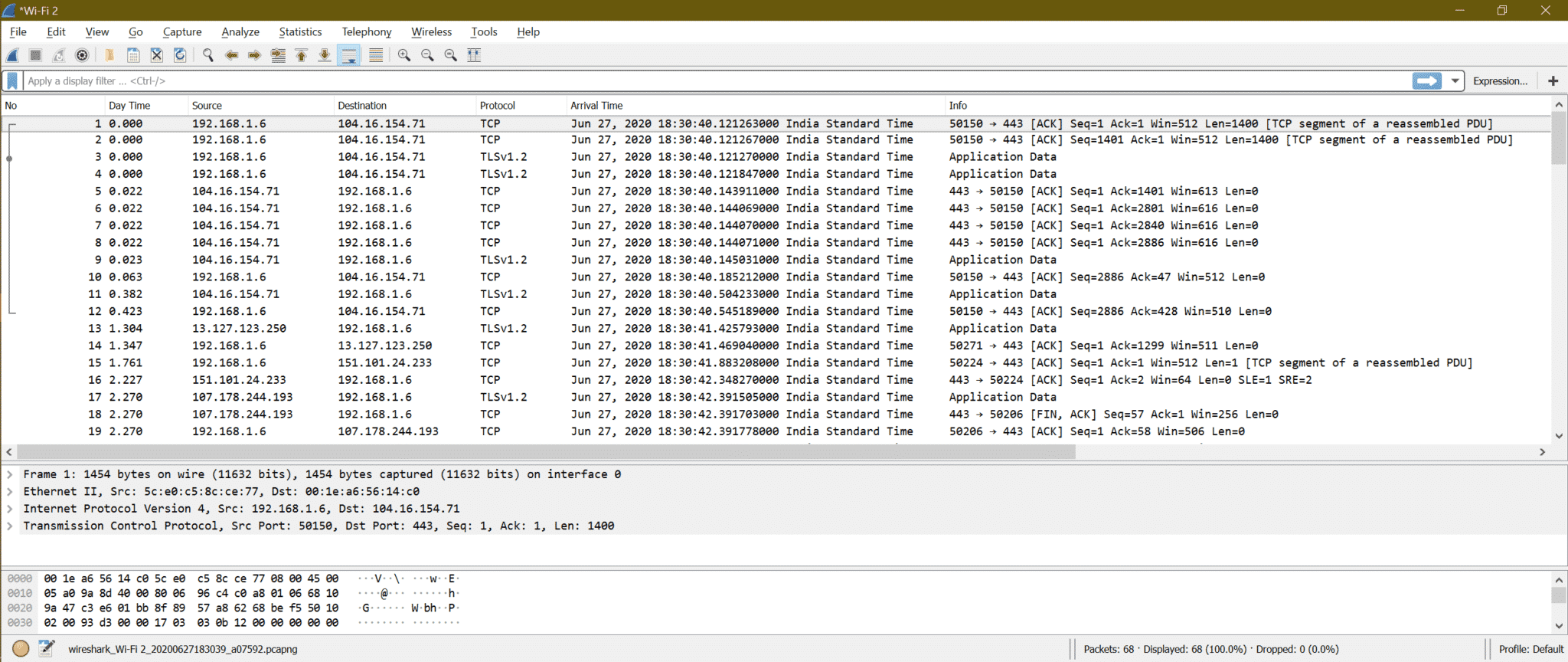Start capturing packets with the shark fin icon
Screen dimensions: 1568x662
pyautogui.click(x=13, y=55)
